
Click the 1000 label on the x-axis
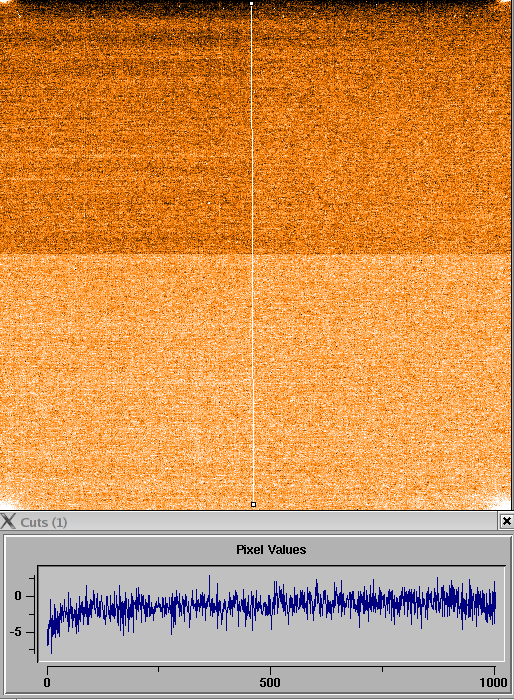click(x=493, y=683)
